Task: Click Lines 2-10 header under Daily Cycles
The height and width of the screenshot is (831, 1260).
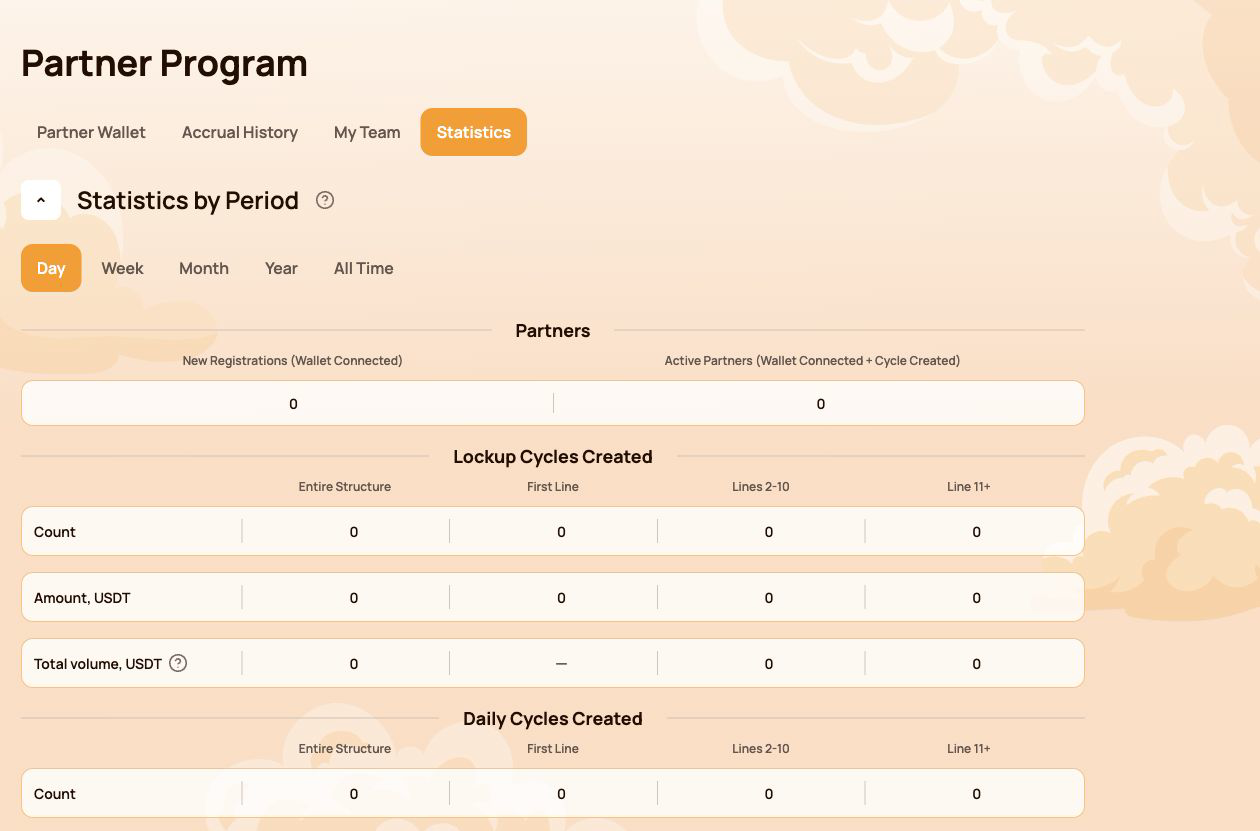Action: [761, 749]
